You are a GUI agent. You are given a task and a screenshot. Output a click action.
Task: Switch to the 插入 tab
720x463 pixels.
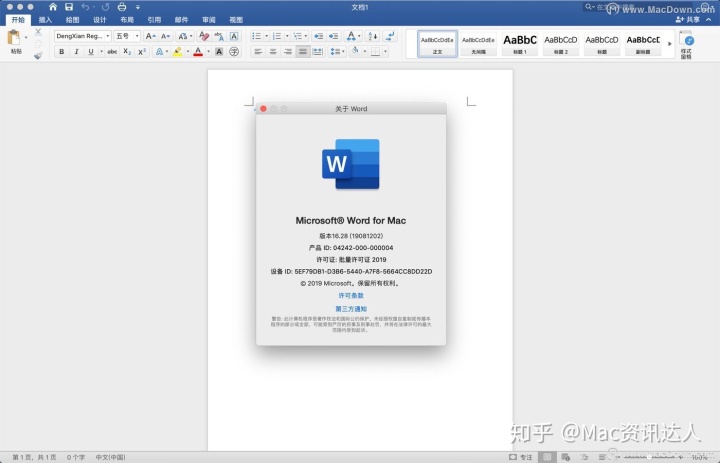click(45, 20)
